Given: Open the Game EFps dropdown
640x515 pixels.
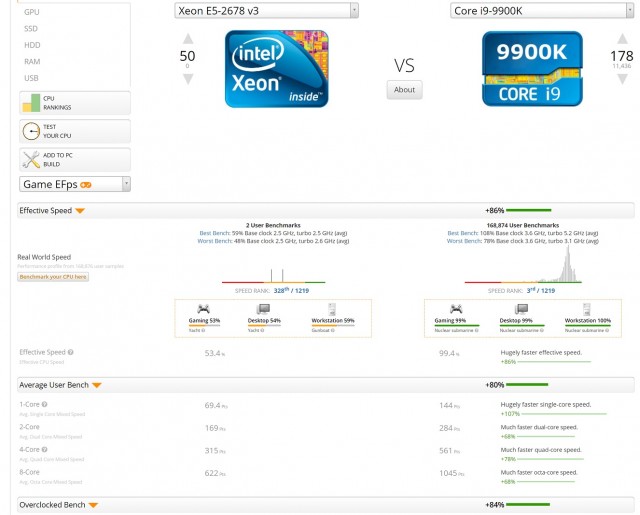Looking at the screenshot, I should point(75,184).
